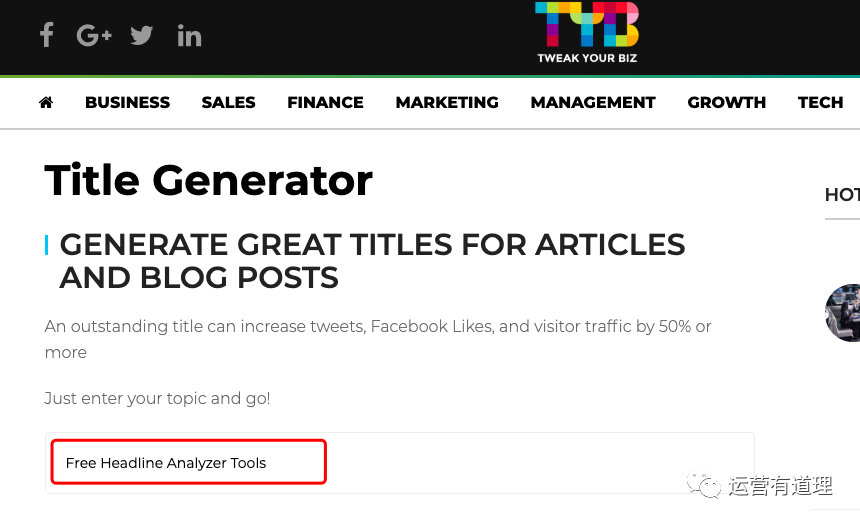Visit the Twitter bird icon link

tap(142, 36)
